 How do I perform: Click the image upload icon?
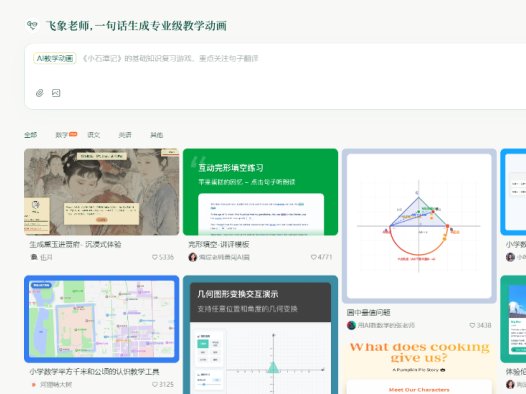pyautogui.click(x=56, y=93)
